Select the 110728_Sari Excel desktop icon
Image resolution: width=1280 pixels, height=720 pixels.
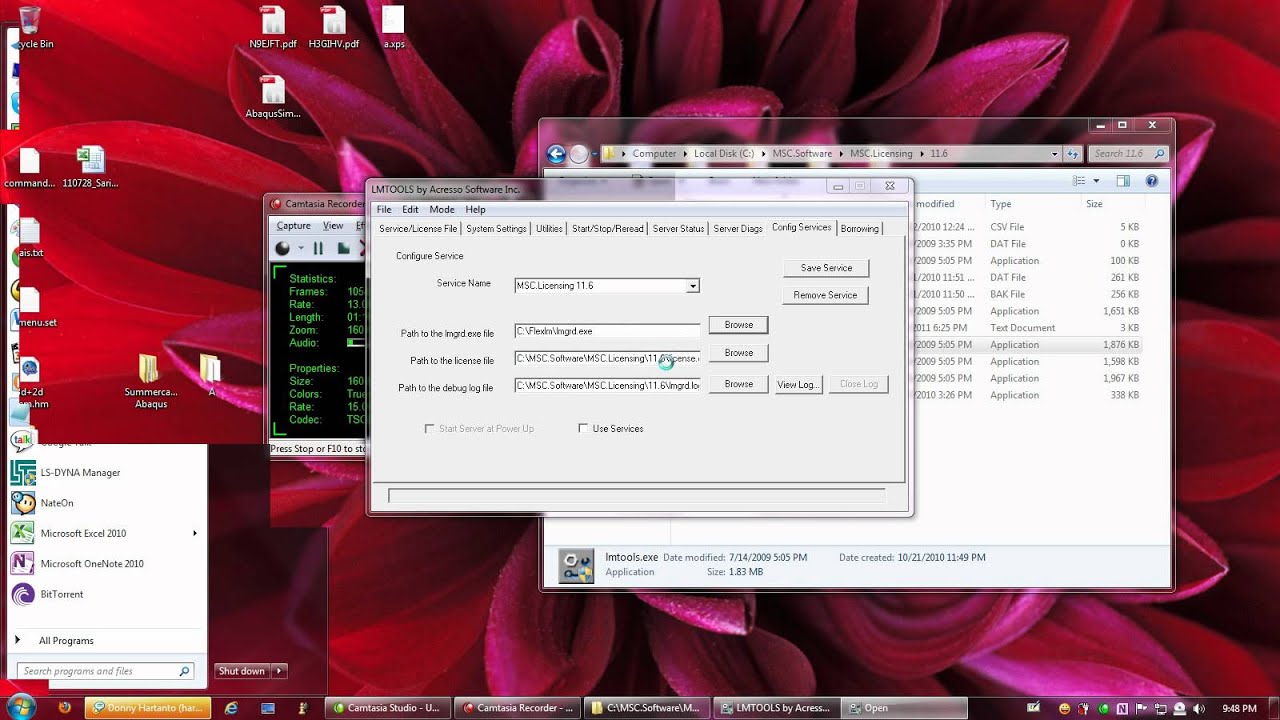pyautogui.click(x=90, y=167)
